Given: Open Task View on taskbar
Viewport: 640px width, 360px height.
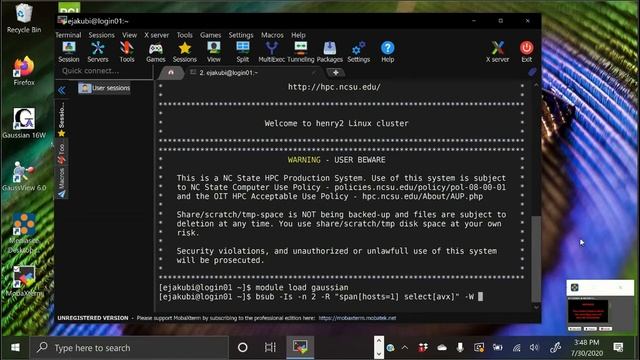Looking at the screenshot, I should click(270, 347).
